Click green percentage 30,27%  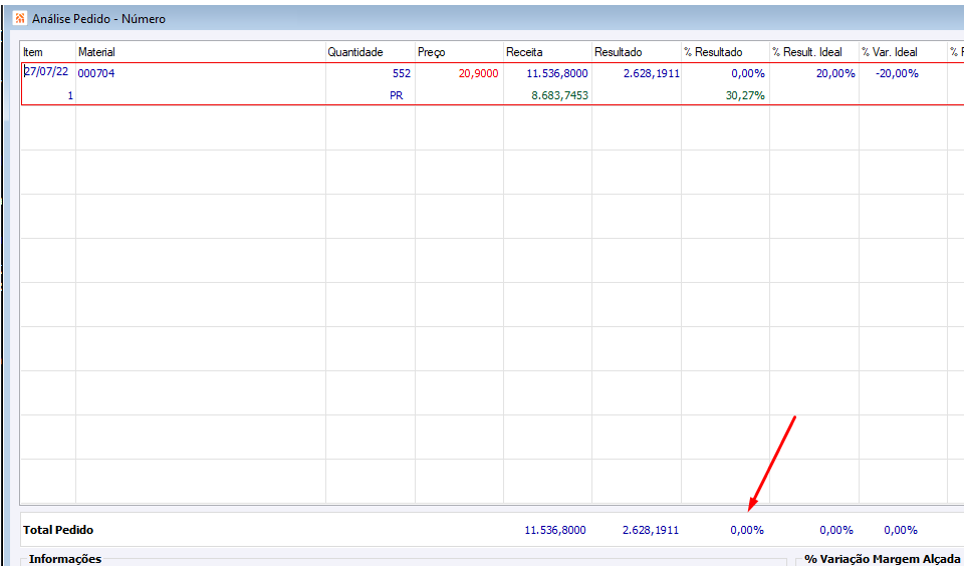pos(745,95)
